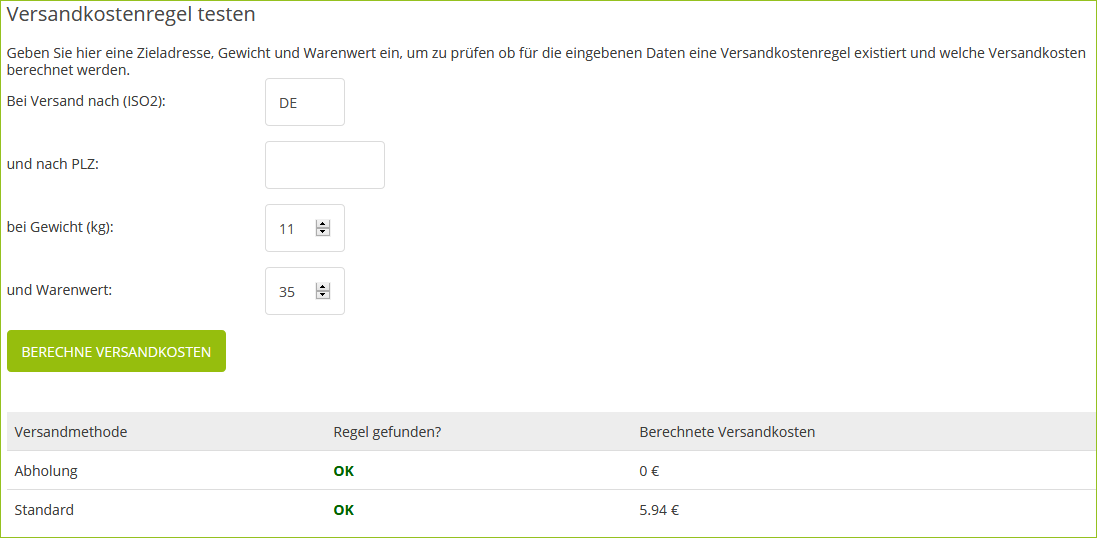Click the 0 € shipping cost value
This screenshot has height=538, width=1097.
(649, 472)
